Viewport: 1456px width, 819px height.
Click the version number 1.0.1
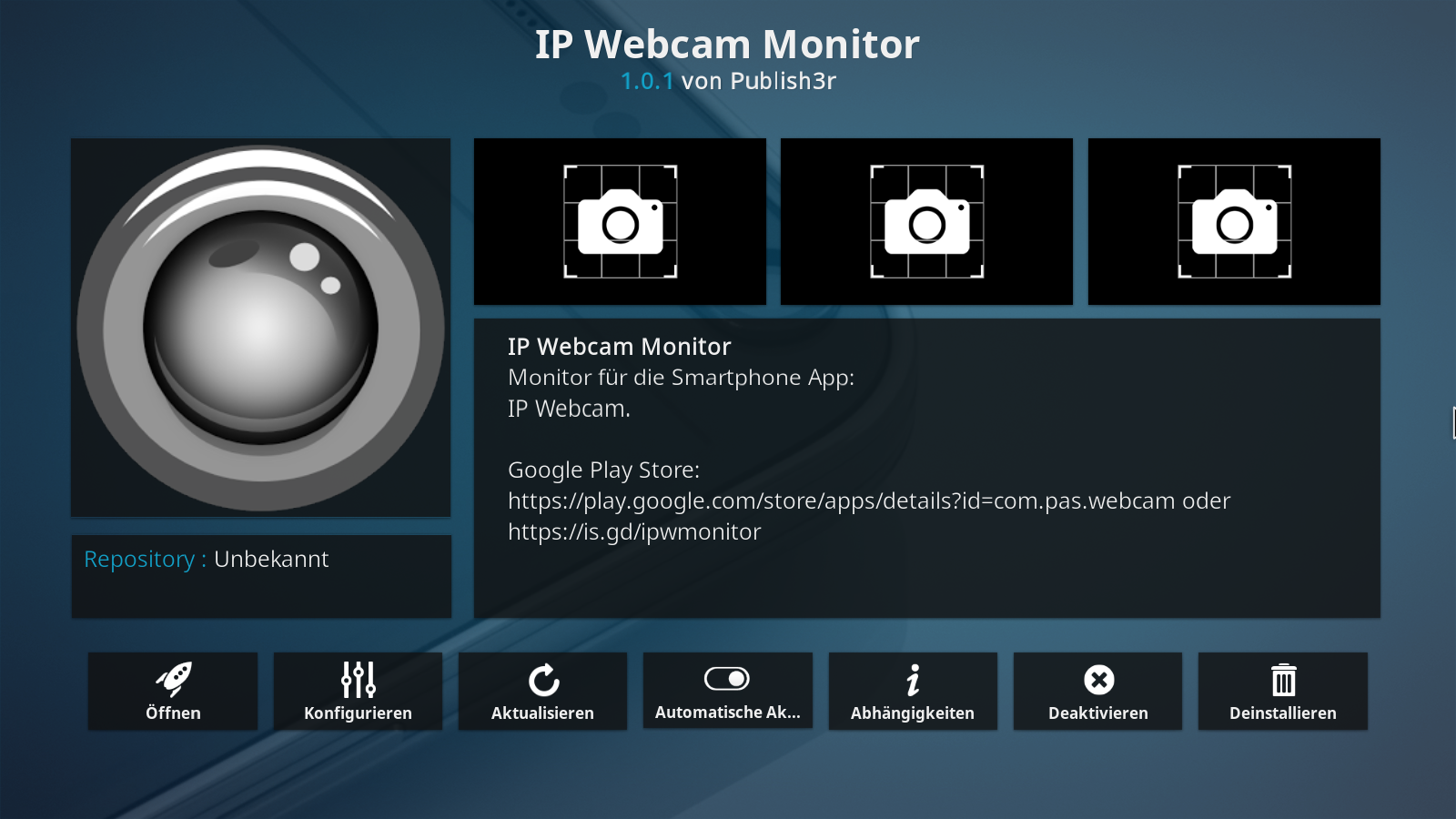tap(647, 81)
